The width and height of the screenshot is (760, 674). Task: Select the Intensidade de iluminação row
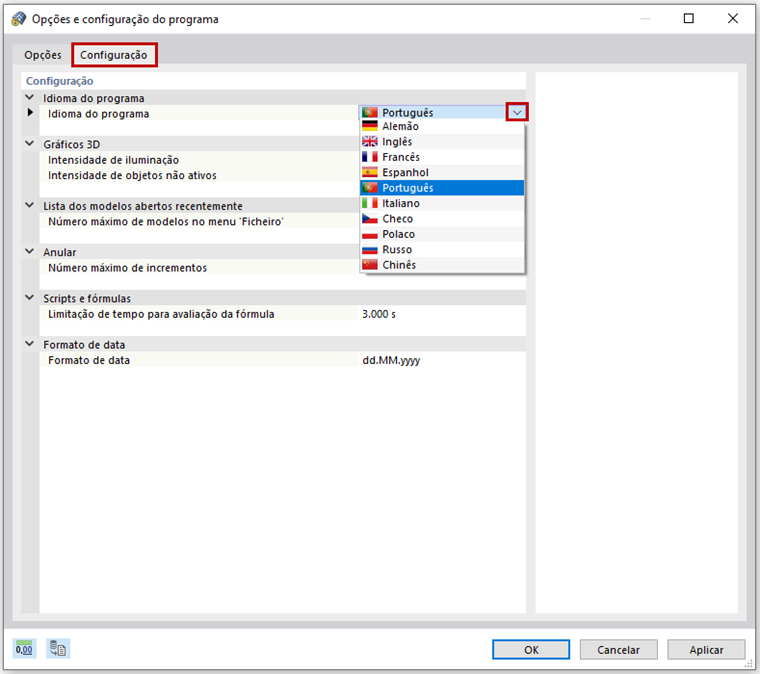tap(199, 160)
